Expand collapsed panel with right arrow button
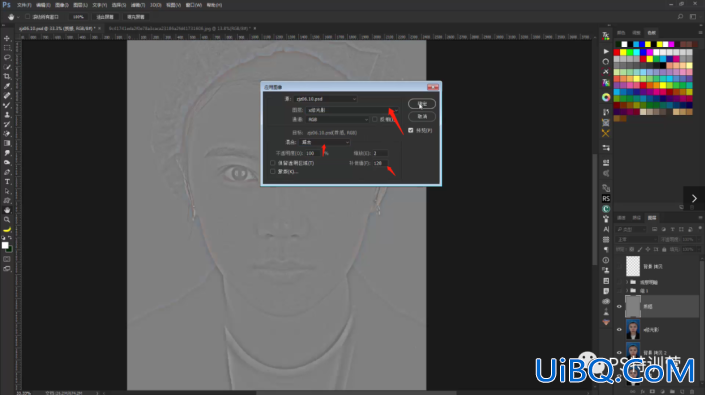This screenshot has height=395, width=705. (694, 198)
